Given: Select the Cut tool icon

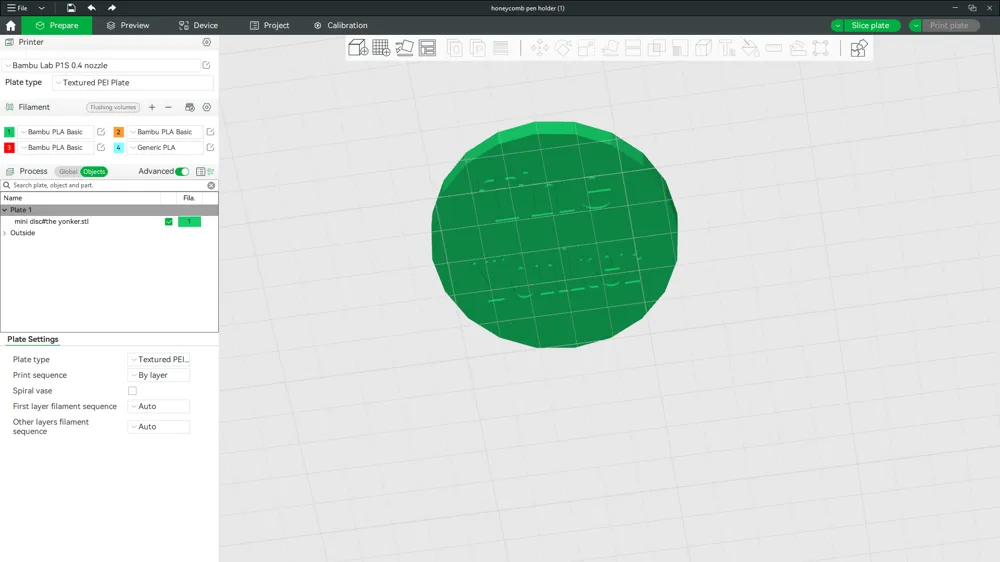Looking at the screenshot, I should pyautogui.click(x=633, y=48).
